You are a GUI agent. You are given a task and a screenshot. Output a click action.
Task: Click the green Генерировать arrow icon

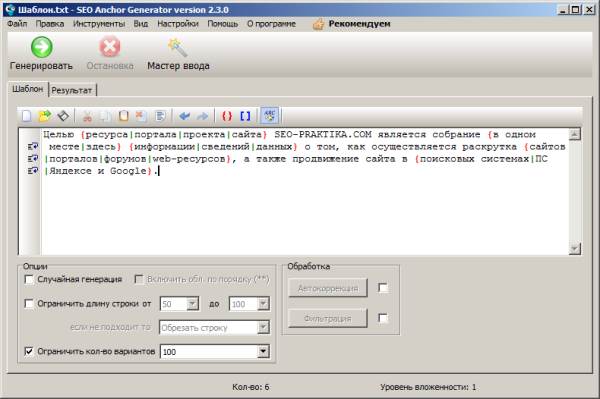pos(42,47)
